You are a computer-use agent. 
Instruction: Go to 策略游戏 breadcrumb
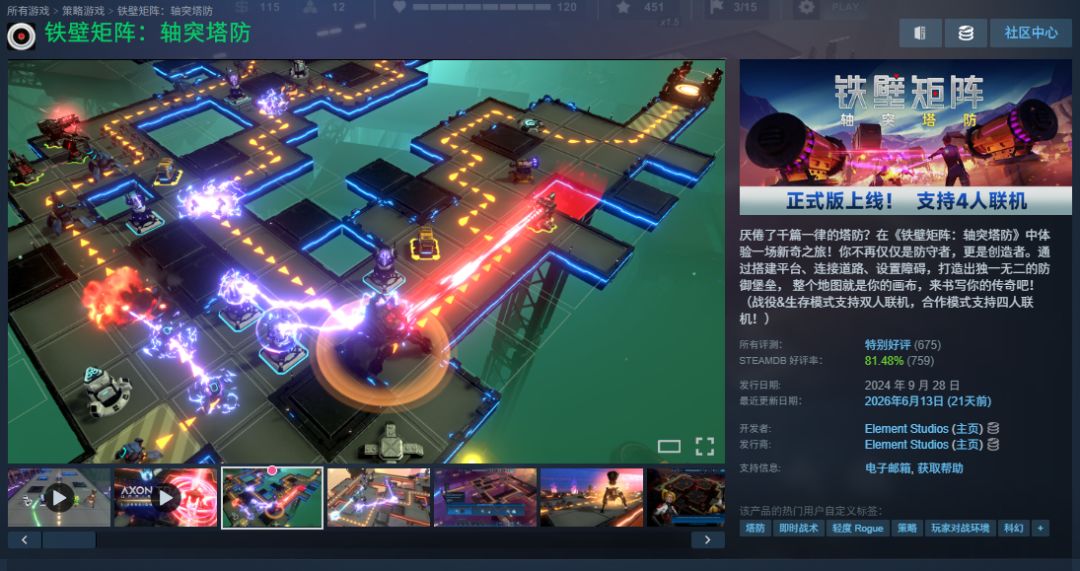click(83, 10)
